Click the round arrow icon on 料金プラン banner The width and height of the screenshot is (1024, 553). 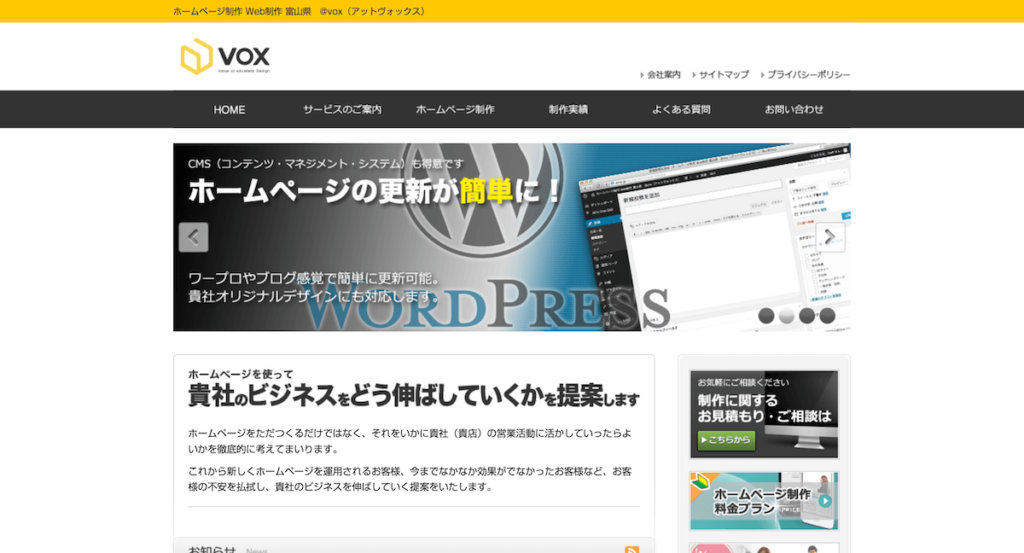[x=825, y=501]
